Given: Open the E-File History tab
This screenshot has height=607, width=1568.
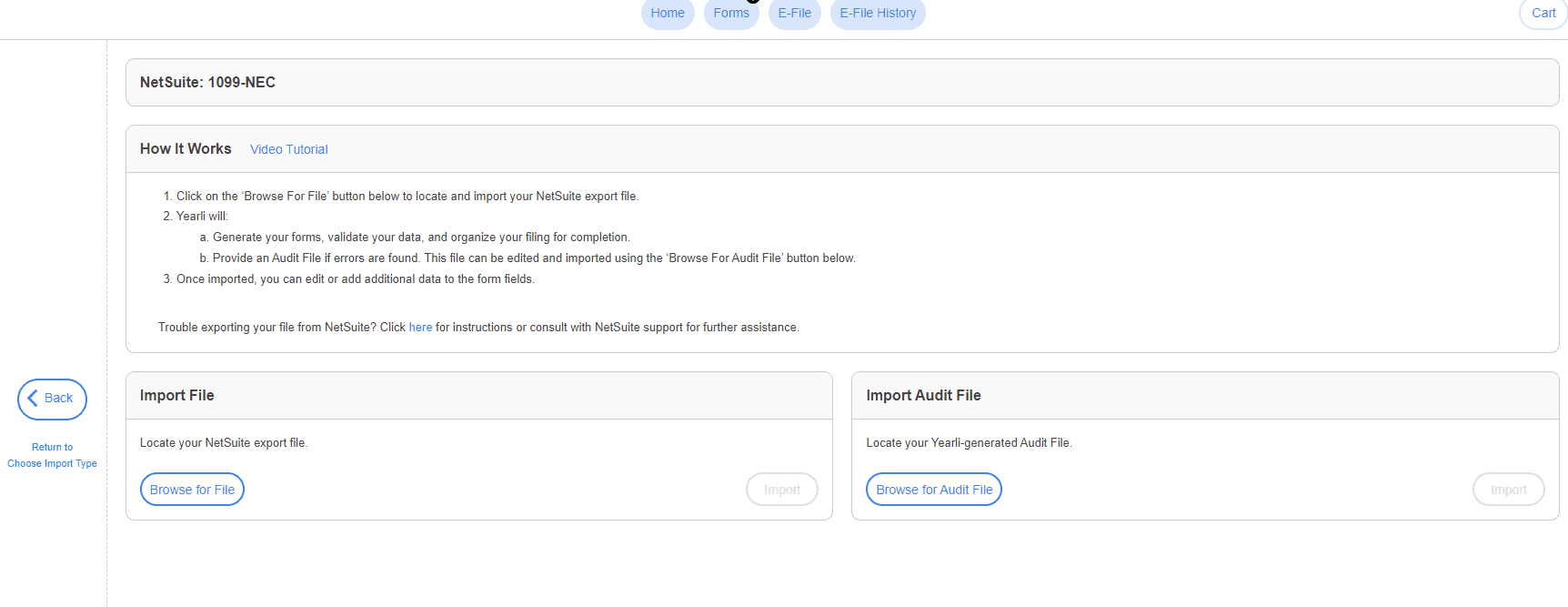Looking at the screenshot, I should pos(878,14).
